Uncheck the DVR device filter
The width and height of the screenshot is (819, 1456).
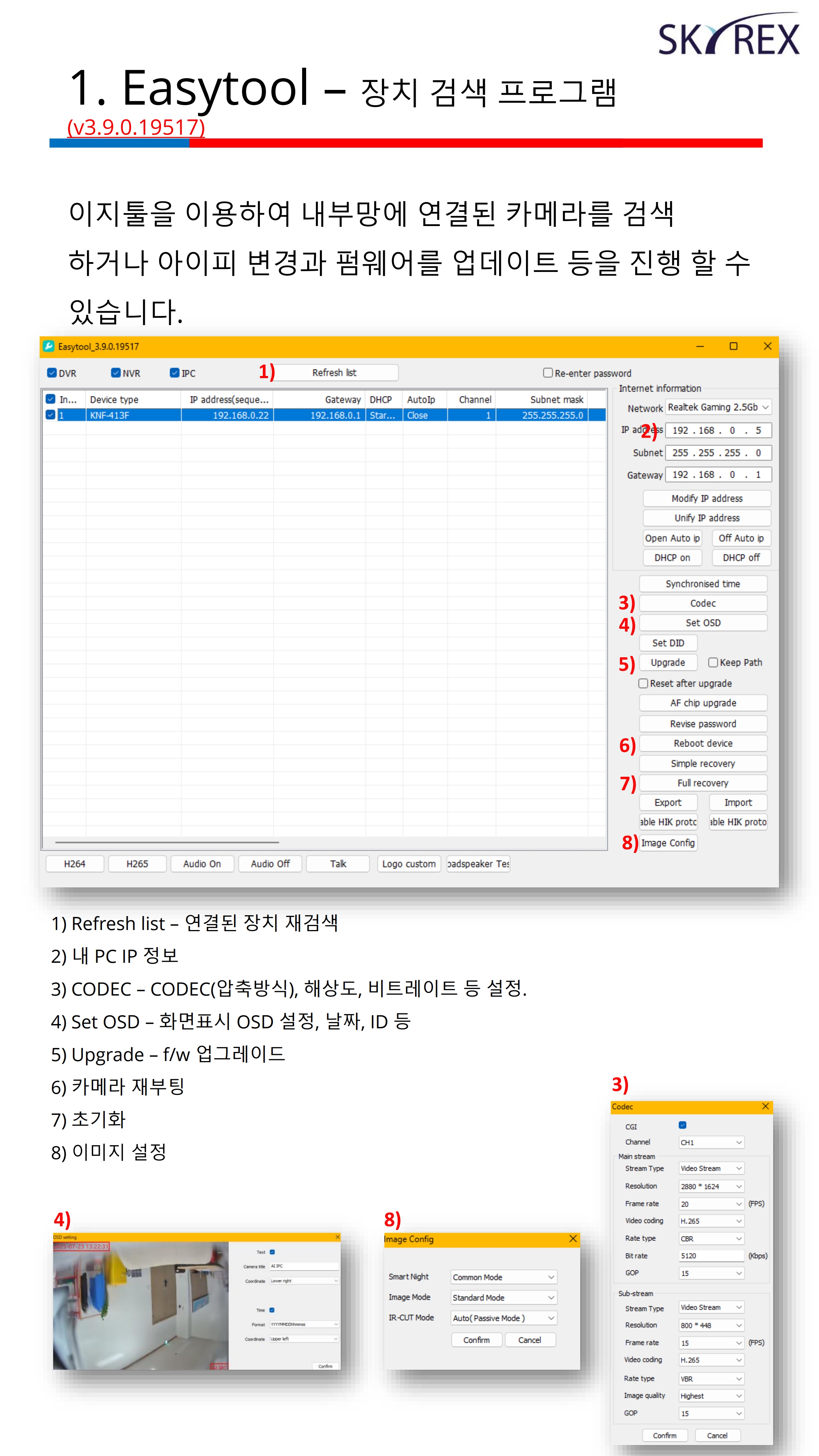(52, 372)
